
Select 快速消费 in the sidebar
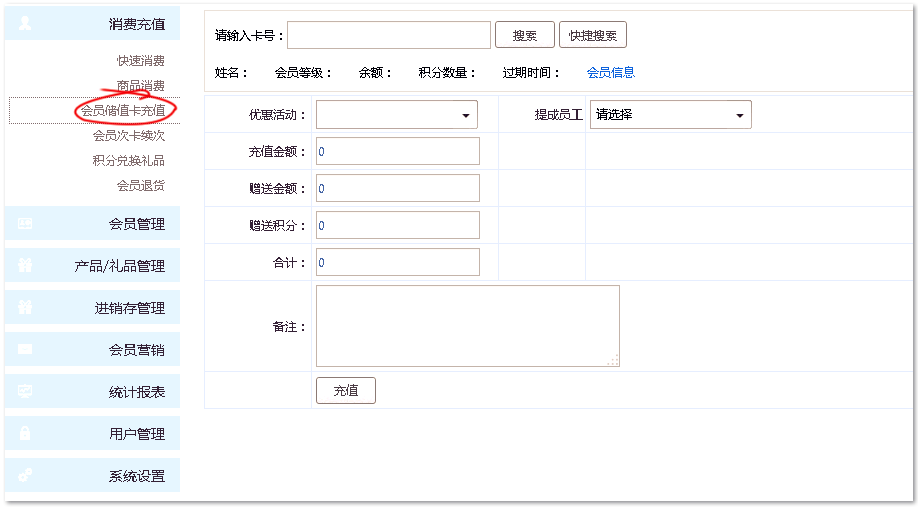(141, 60)
